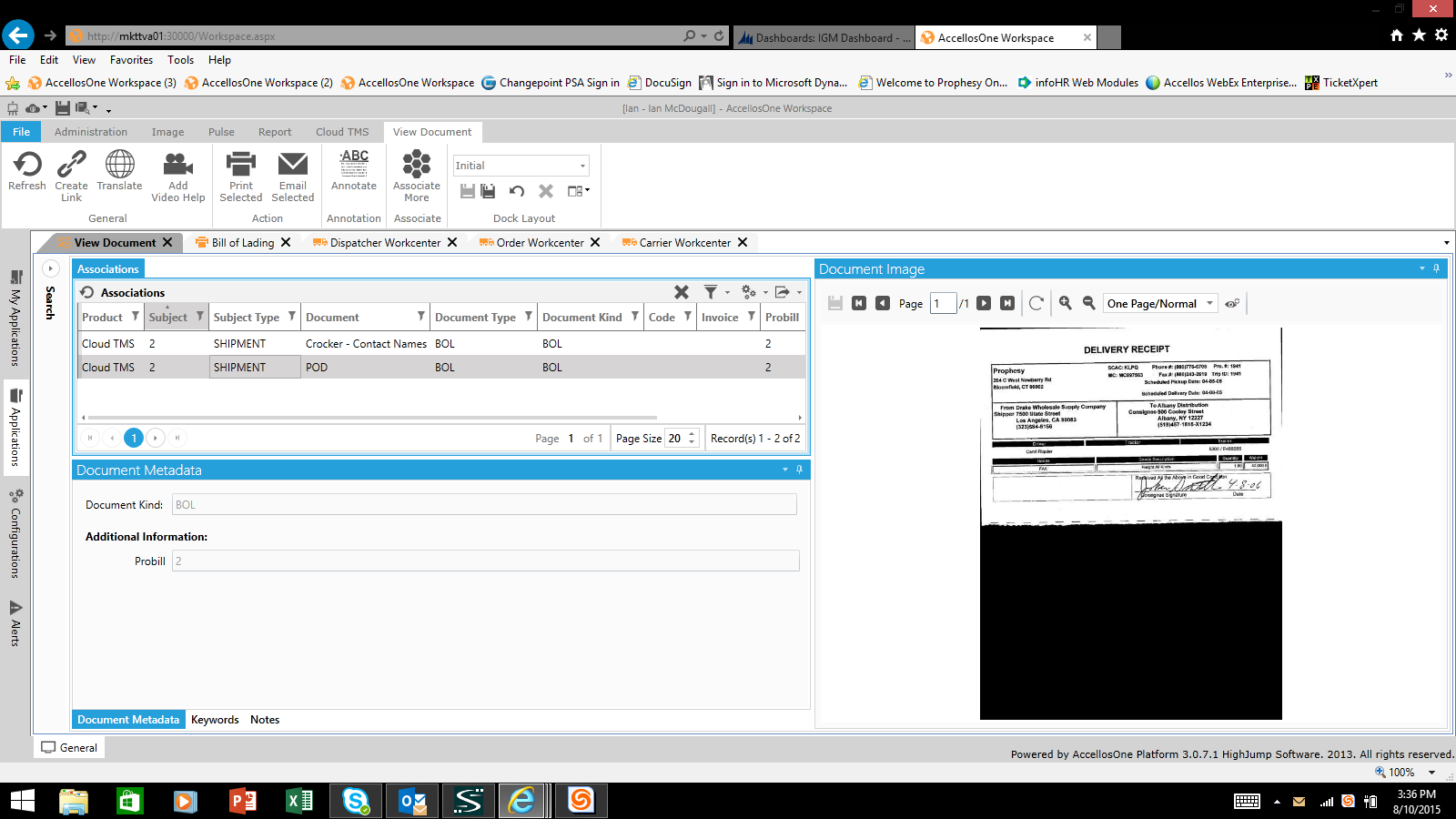This screenshot has height=819, width=1456.
Task: Open the Configurations sidebar panel
Action: coord(15,533)
